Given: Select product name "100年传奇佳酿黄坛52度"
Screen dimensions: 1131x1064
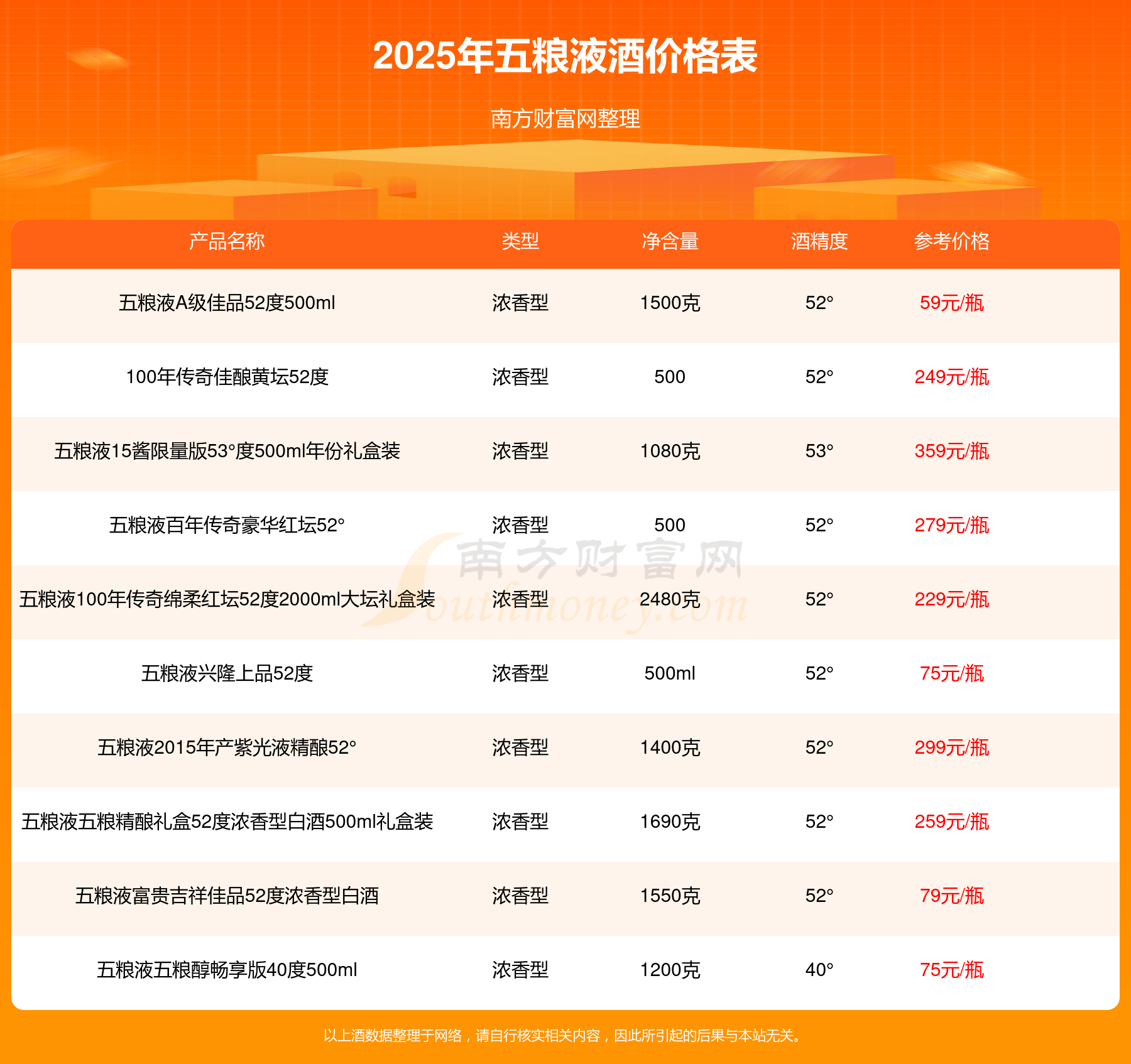Looking at the screenshot, I should click(227, 377).
